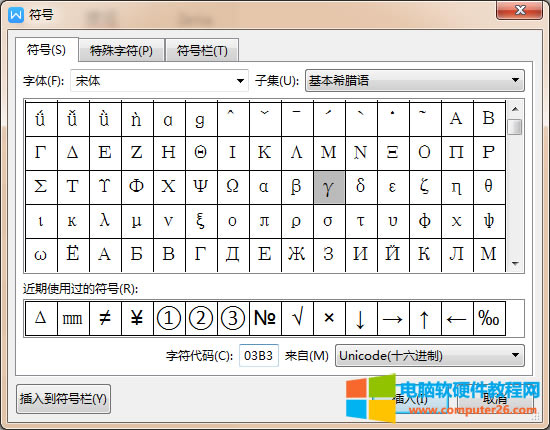Select recent mm unit symbol

(73, 318)
